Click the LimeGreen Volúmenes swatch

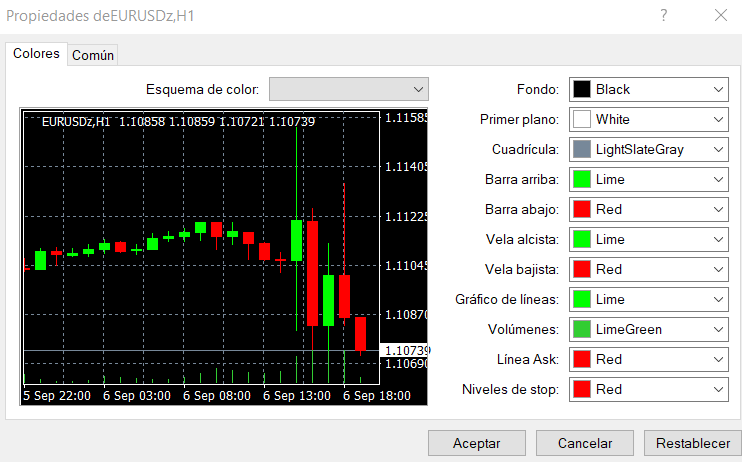(x=582, y=329)
